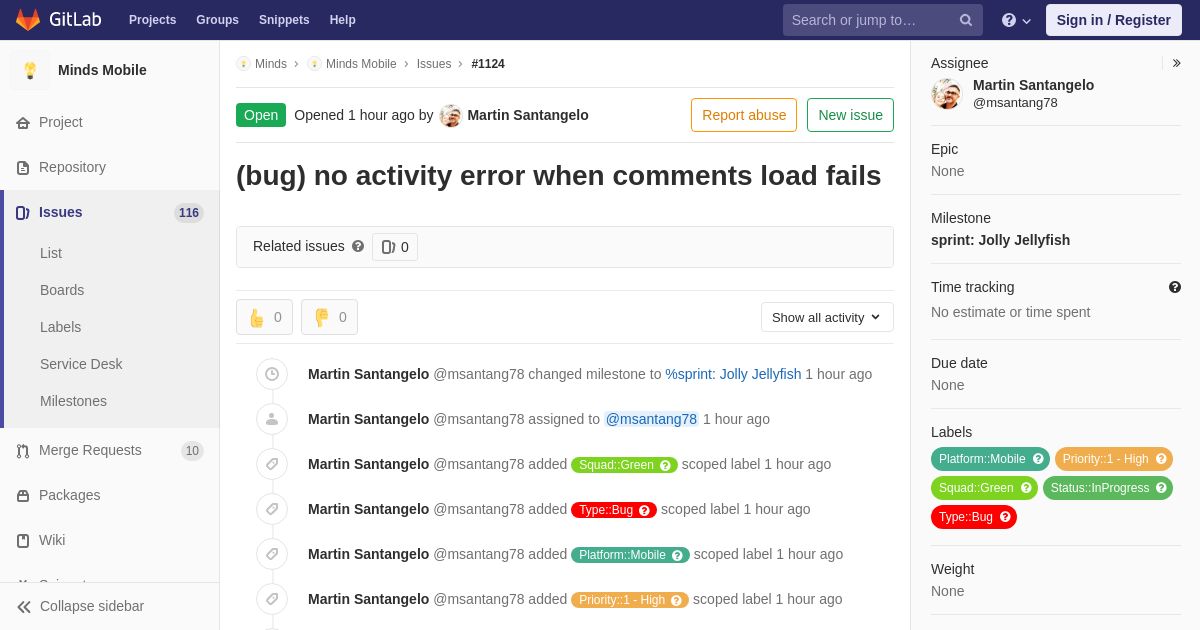This screenshot has height=630, width=1200.
Task: Click the thumbs down reaction button
Action: (329, 317)
